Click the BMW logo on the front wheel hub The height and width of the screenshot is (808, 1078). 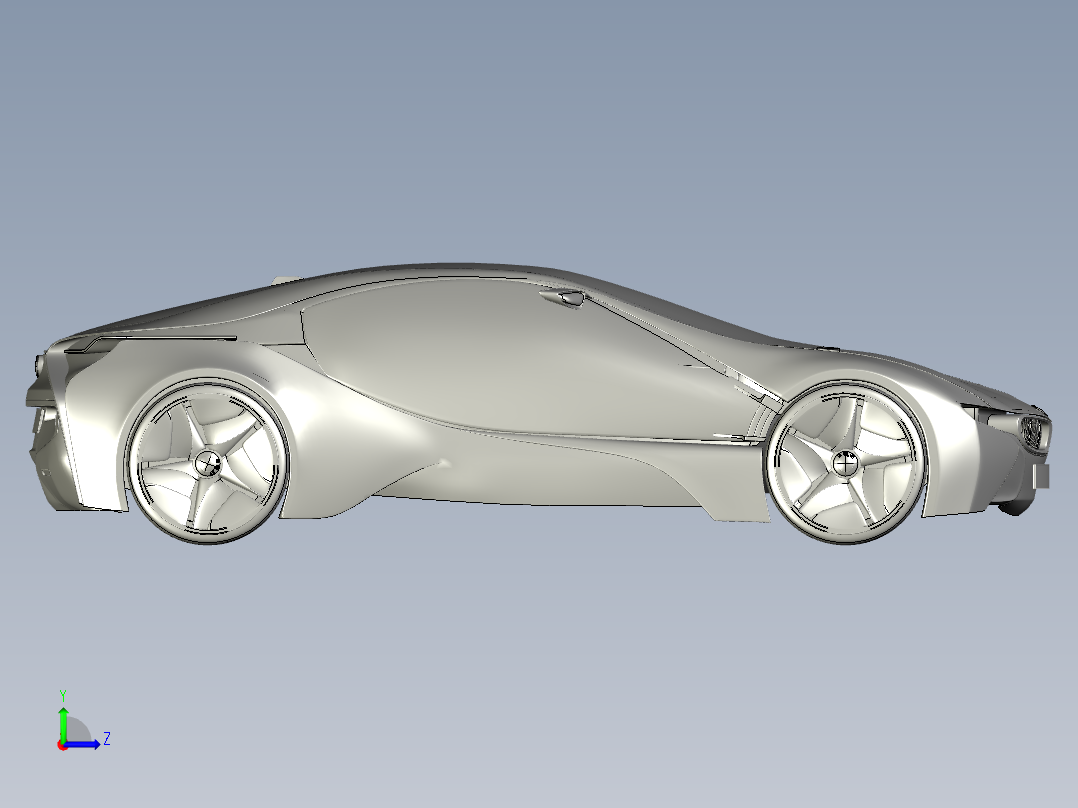[x=844, y=463]
